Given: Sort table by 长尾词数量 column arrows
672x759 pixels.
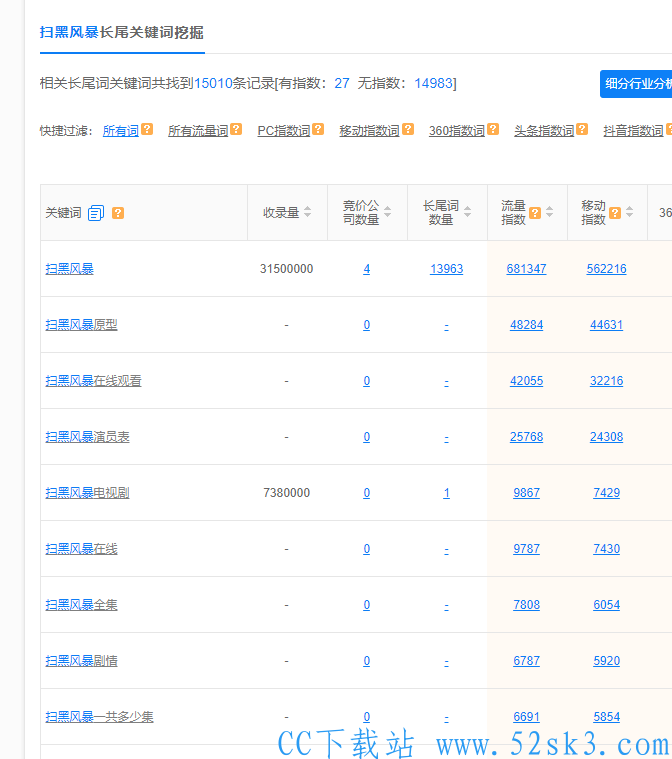Looking at the screenshot, I should coord(467,212).
